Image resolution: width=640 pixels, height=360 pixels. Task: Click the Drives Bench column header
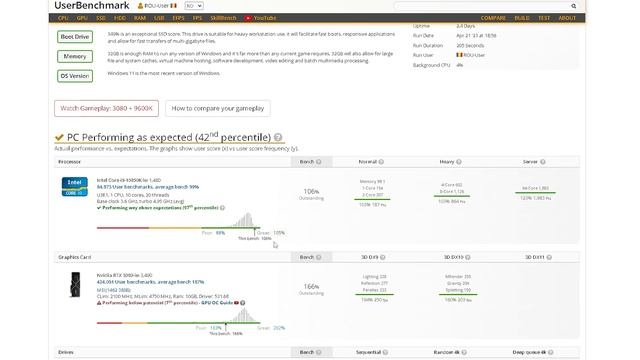pos(311,352)
